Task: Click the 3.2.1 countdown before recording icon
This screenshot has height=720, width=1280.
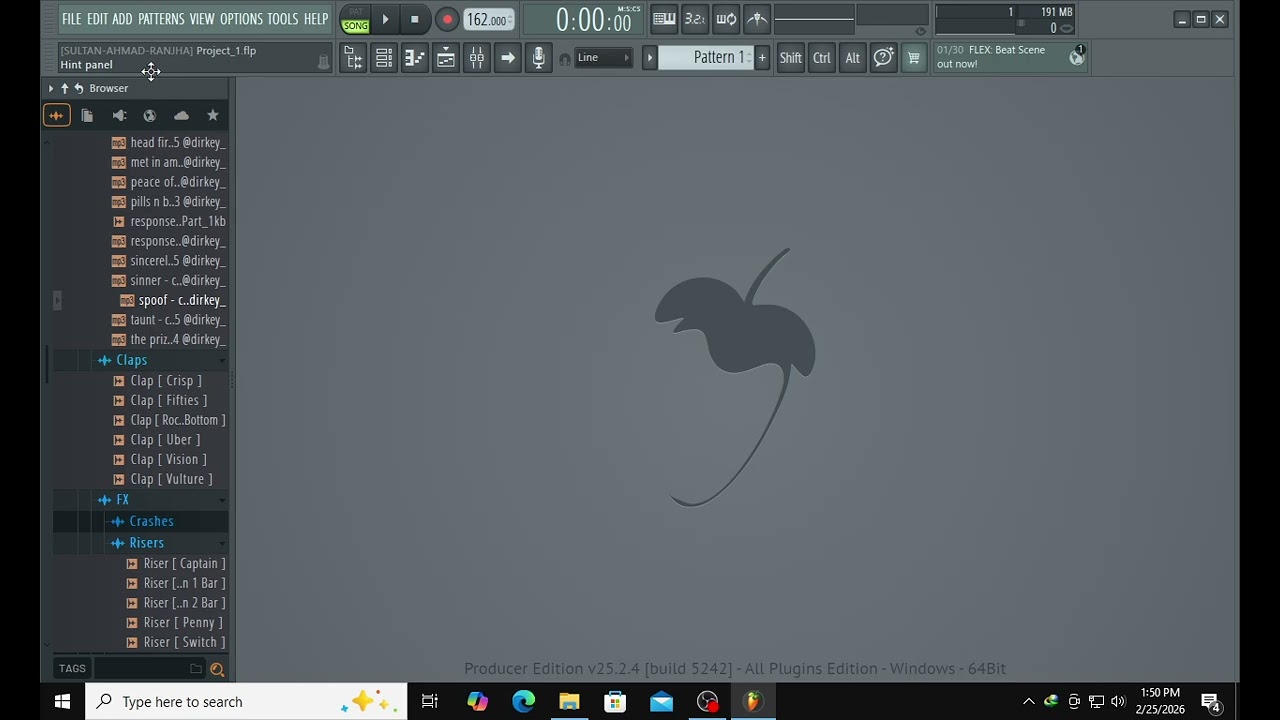Action: (x=695, y=19)
